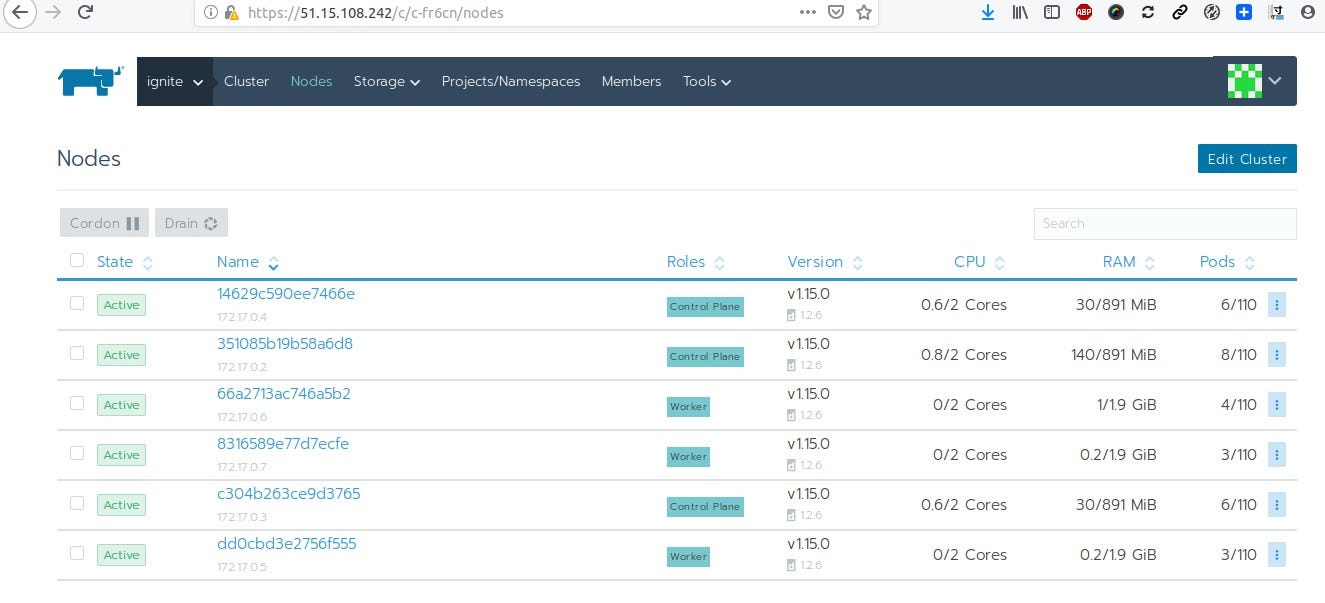Open actions menu for node 351085b19b58a6d8
Screen dimensions: 1325x603
(1277, 355)
